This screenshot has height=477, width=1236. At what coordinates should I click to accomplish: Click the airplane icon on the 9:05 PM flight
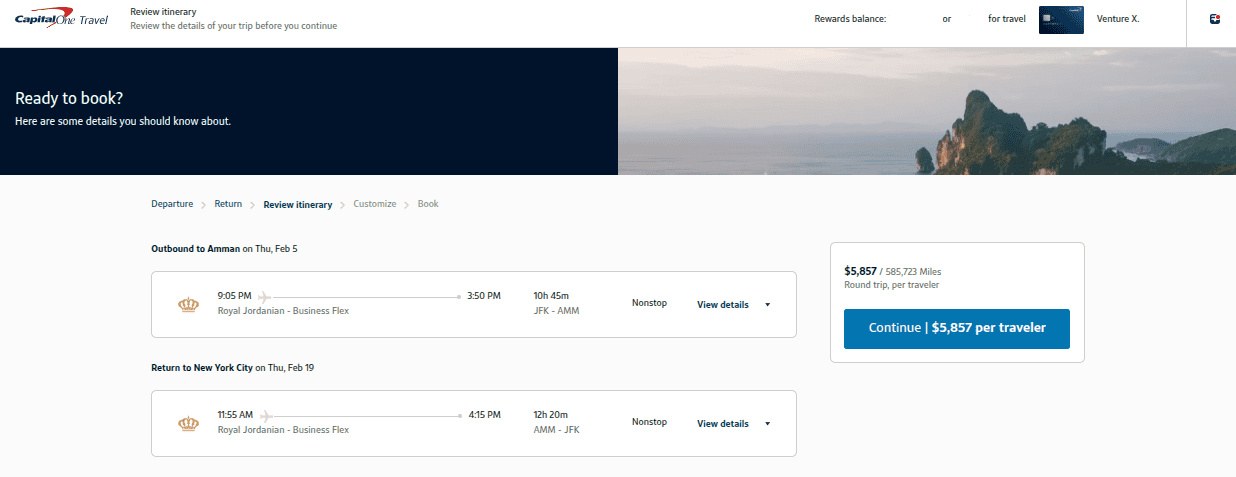(x=265, y=296)
